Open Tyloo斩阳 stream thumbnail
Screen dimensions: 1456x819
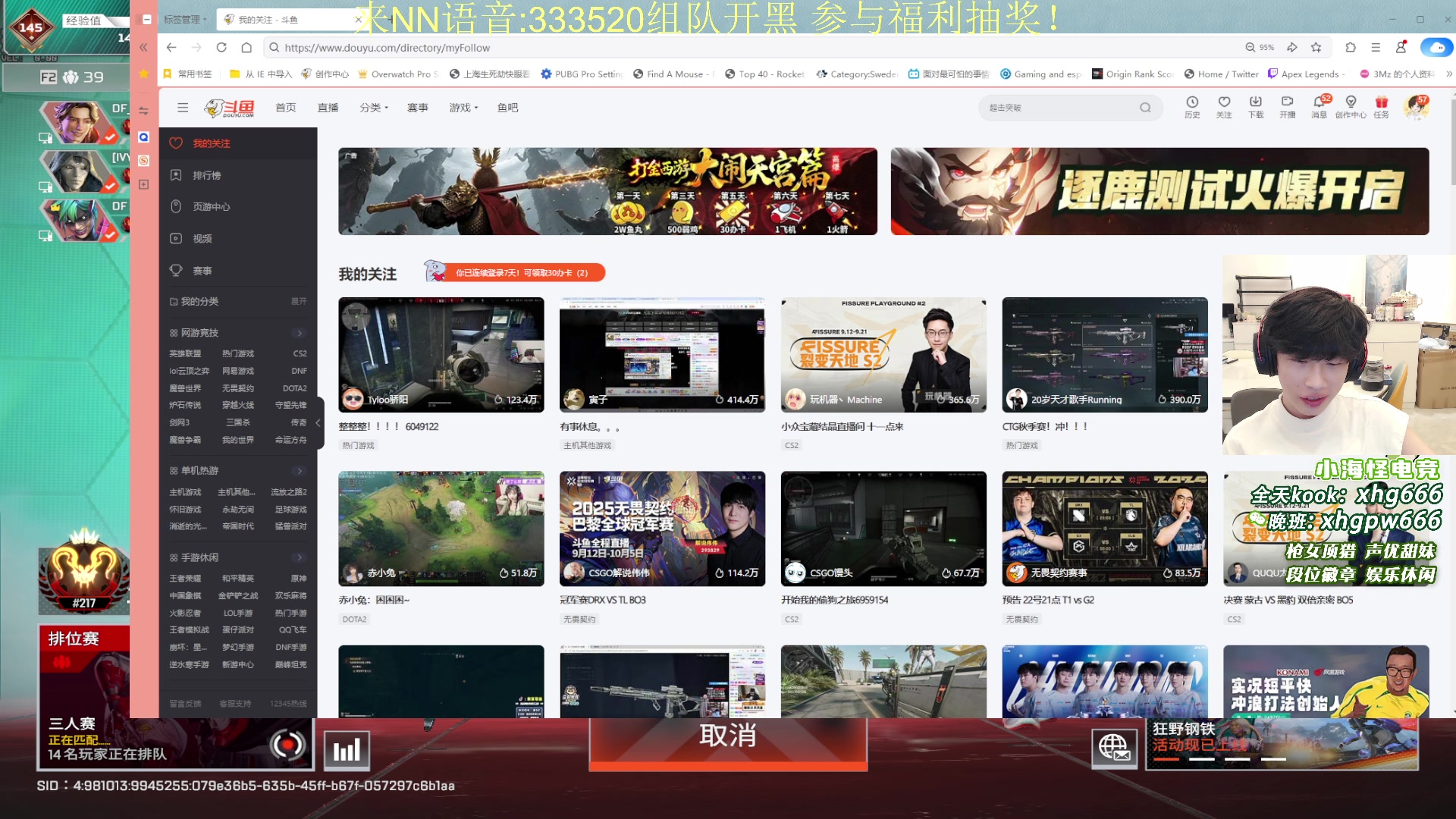coord(441,355)
